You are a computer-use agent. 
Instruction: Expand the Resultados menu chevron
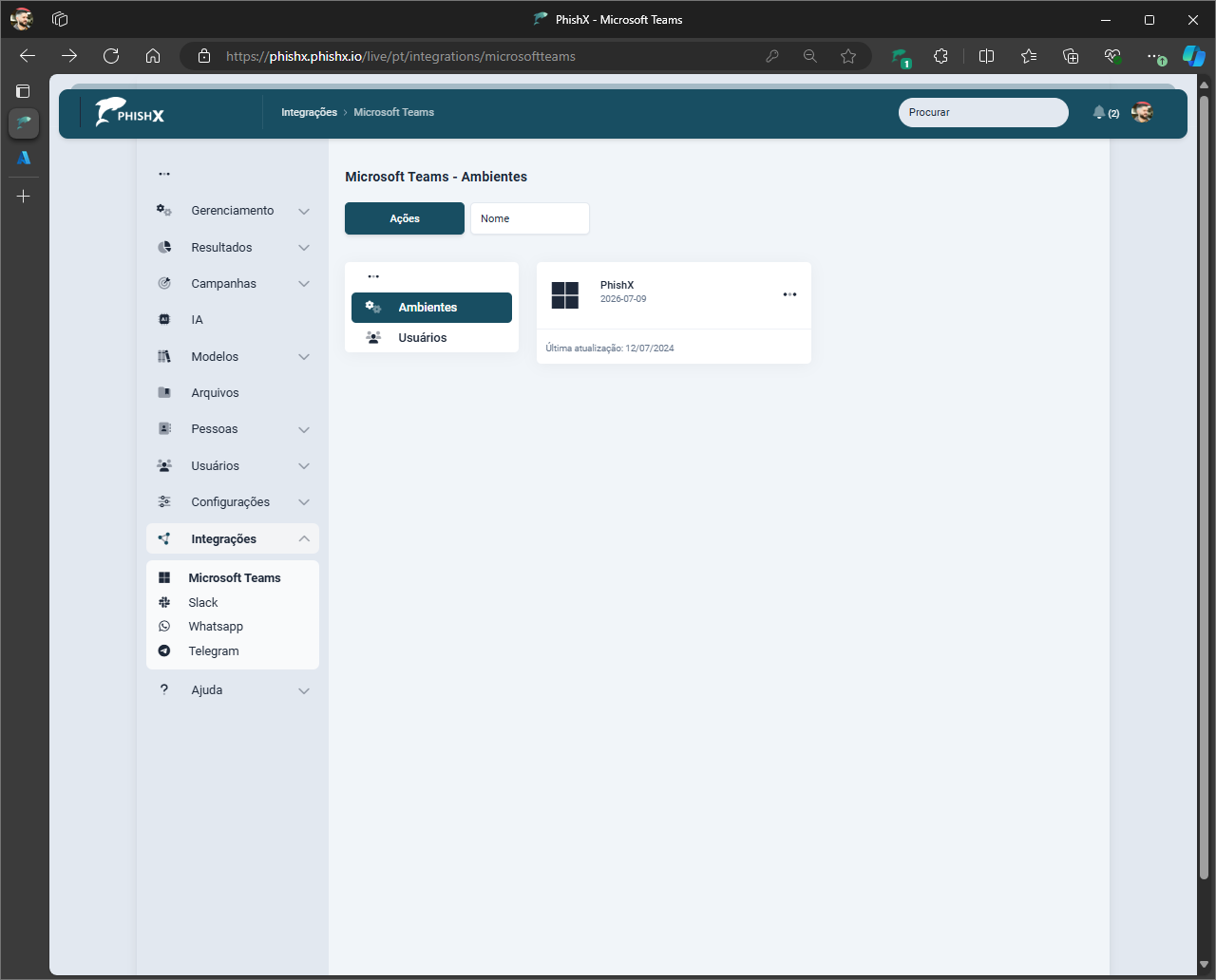304,248
